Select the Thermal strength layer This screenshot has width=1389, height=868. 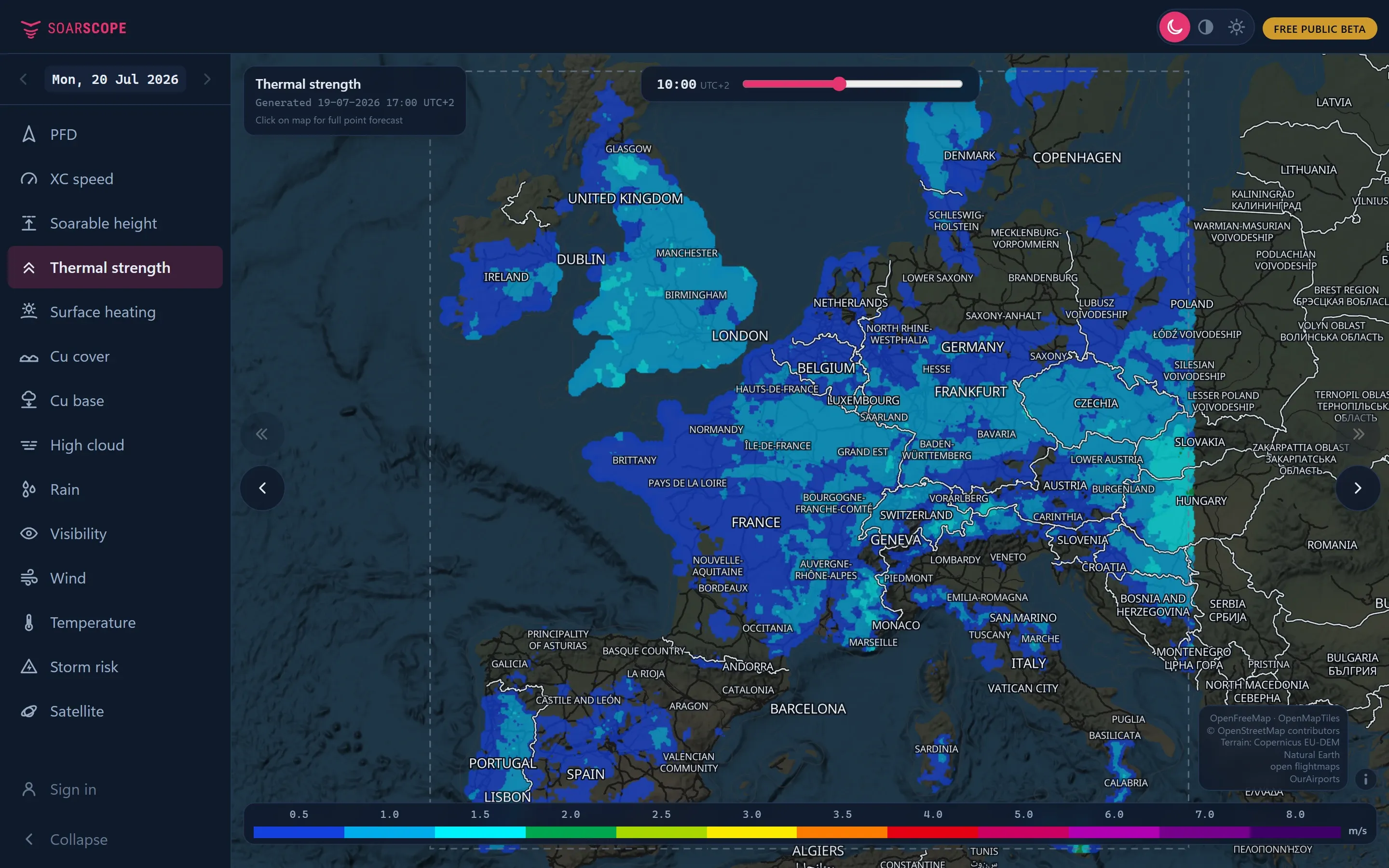click(115, 268)
